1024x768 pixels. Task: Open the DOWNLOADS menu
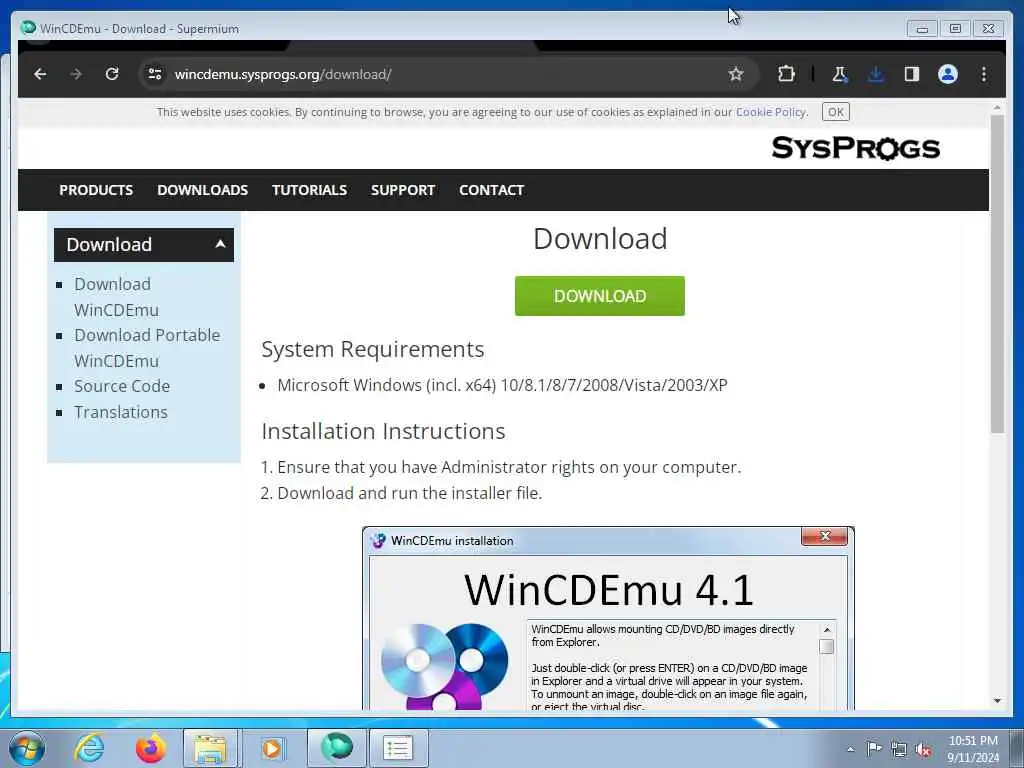pyautogui.click(x=202, y=190)
